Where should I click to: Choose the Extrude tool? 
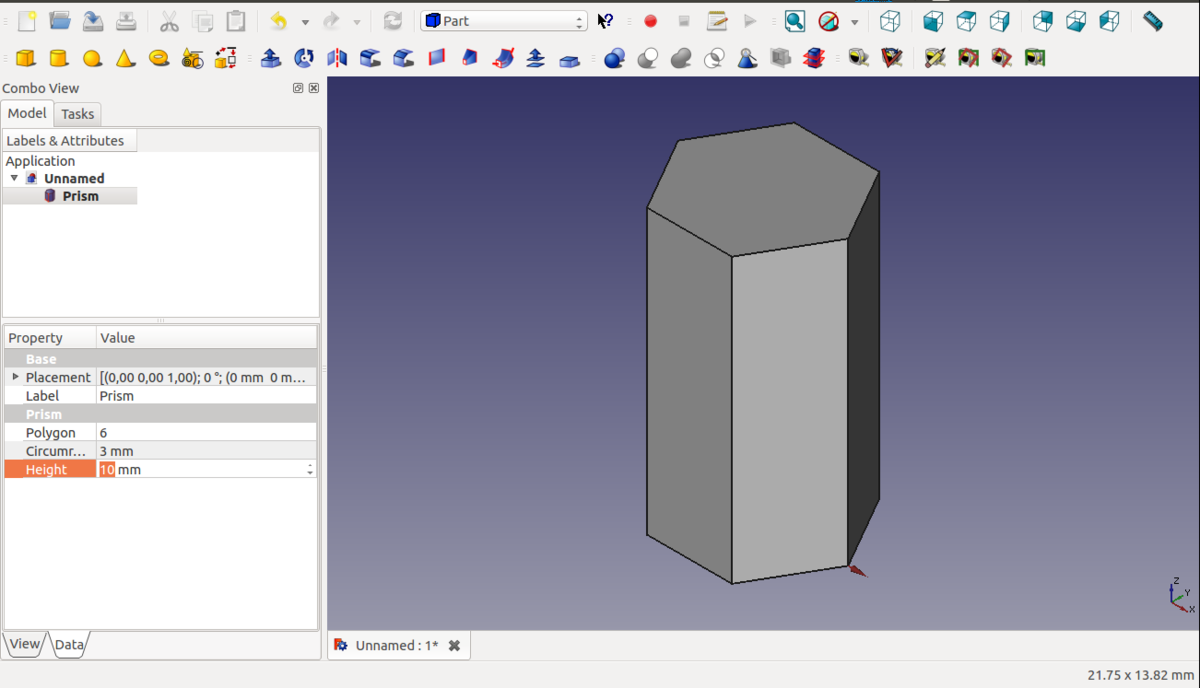[x=270, y=59]
